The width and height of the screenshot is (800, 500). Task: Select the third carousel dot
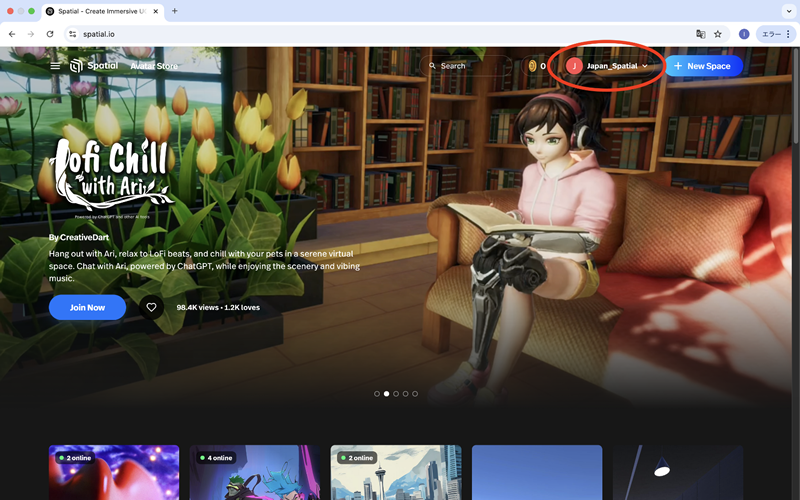coord(396,394)
